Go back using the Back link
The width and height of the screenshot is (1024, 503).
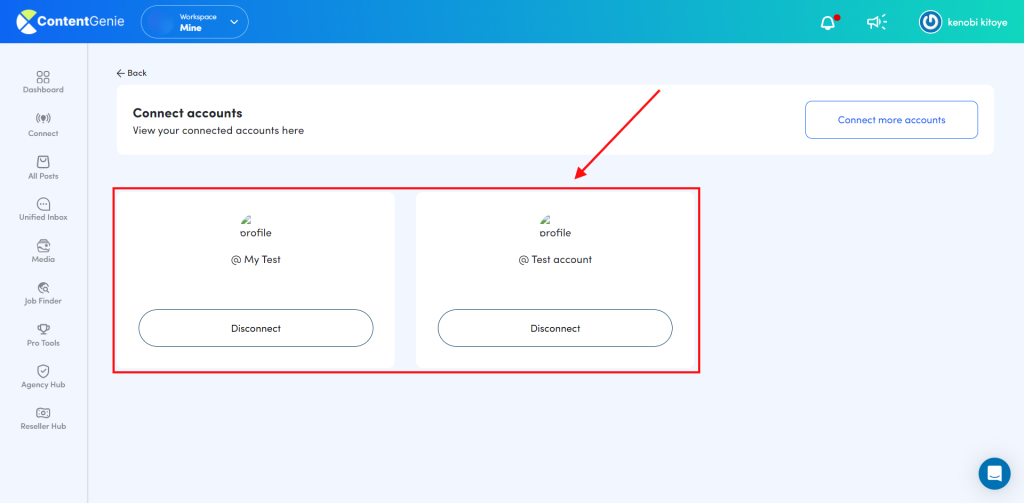pyautogui.click(x=132, y=73)
